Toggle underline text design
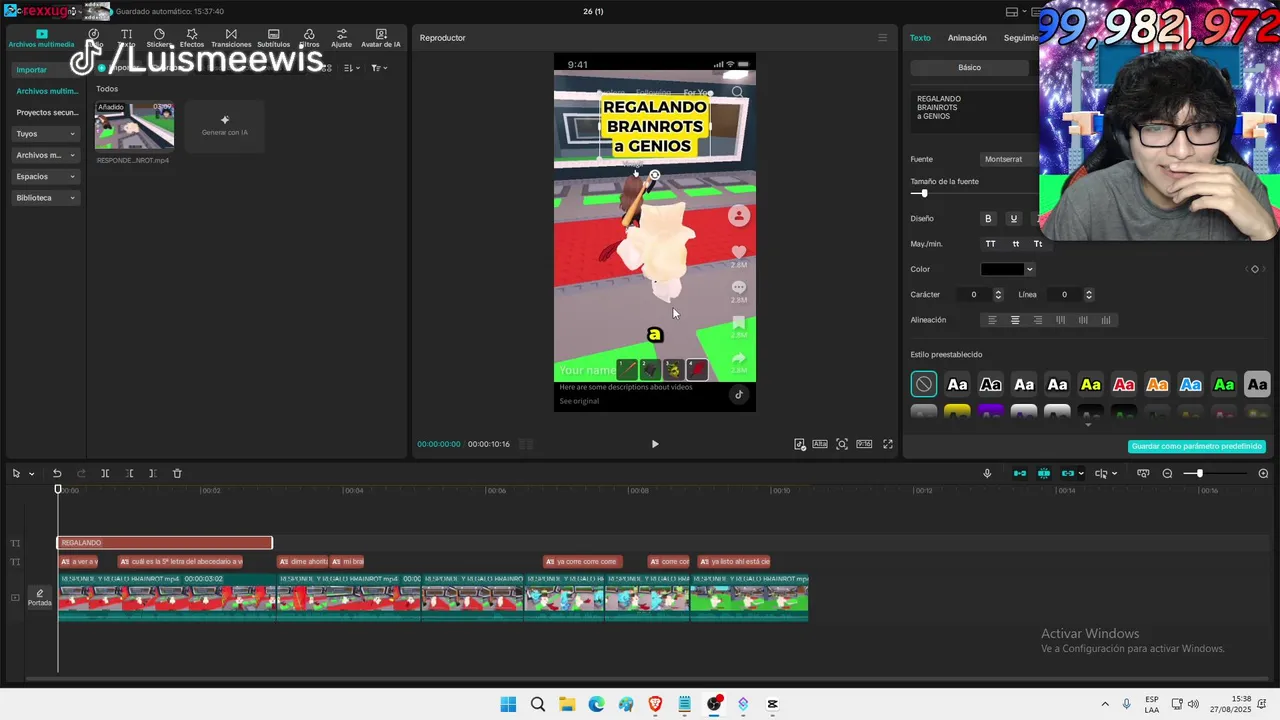The height and width of the screenshot is (720, 1280). (1013, 219)
